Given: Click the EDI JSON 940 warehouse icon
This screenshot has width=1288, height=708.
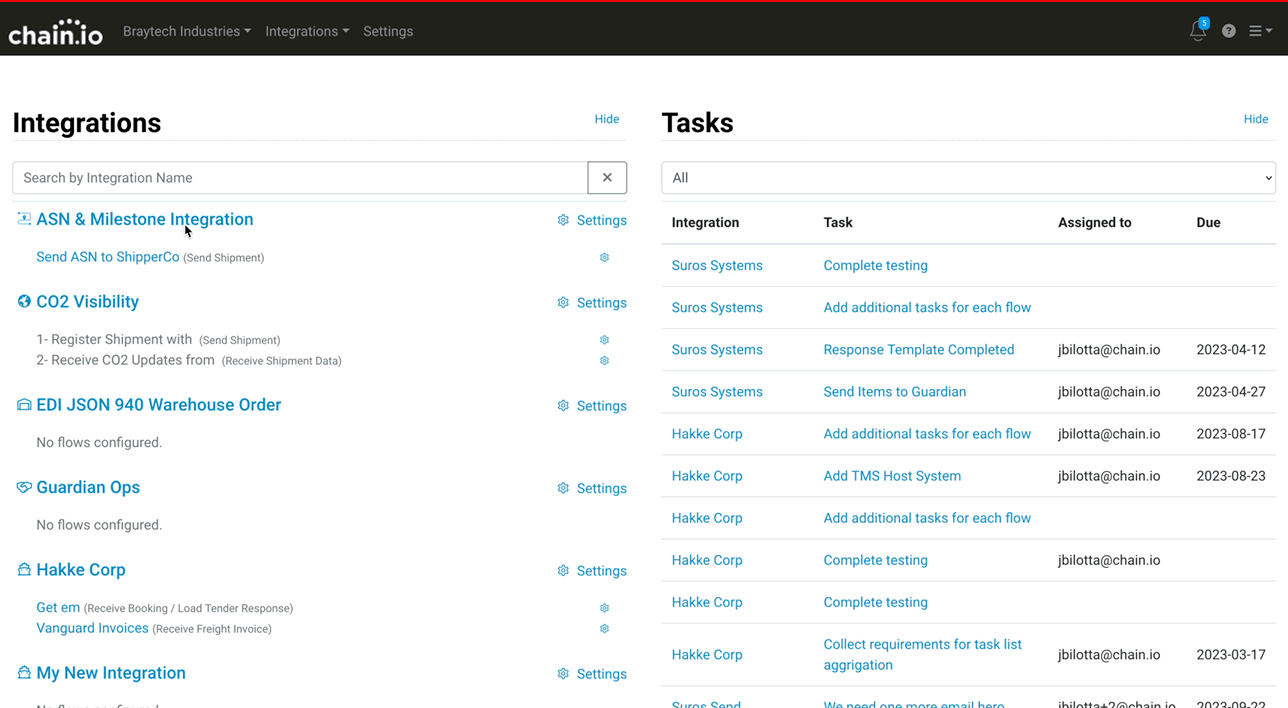Looking at the screenshot, I should click(x=24, y=404).
